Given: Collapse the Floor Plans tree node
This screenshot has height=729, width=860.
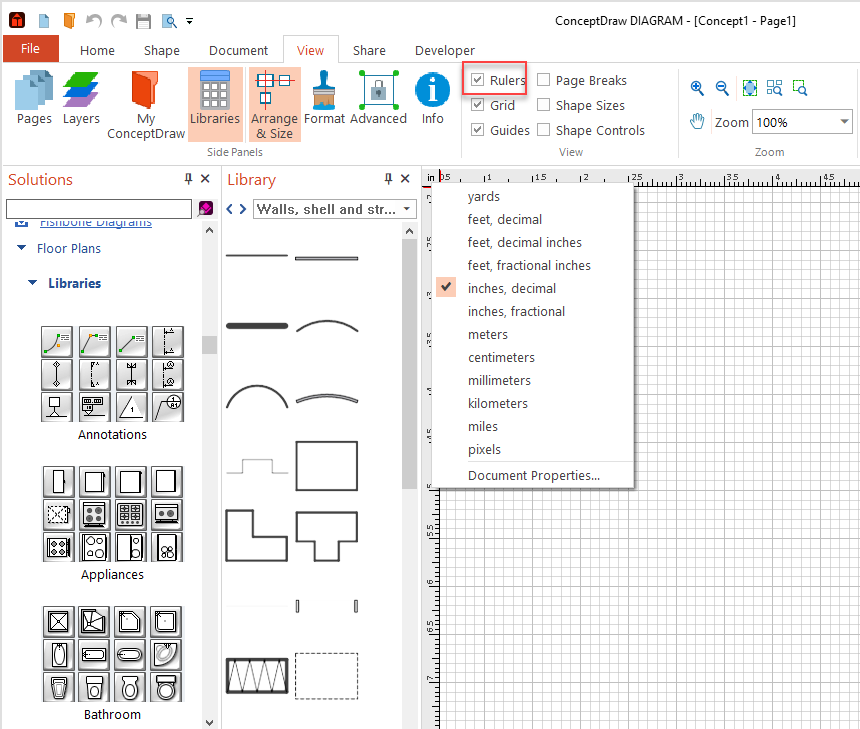Looking at the screenshot, I should click(21, 248).
